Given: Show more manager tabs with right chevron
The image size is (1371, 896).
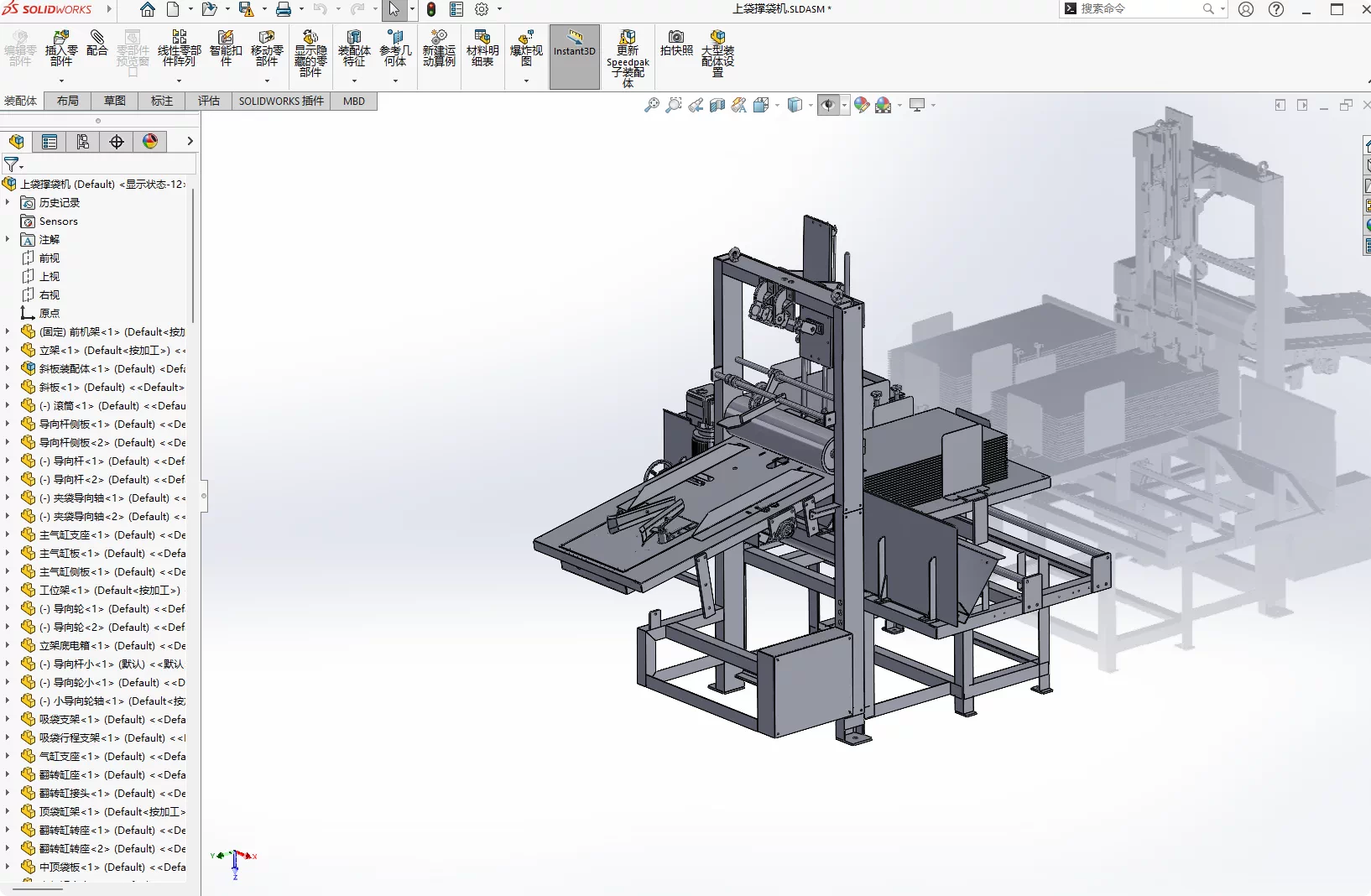Looking at the screenshot, I should click(x=190, y=142).
